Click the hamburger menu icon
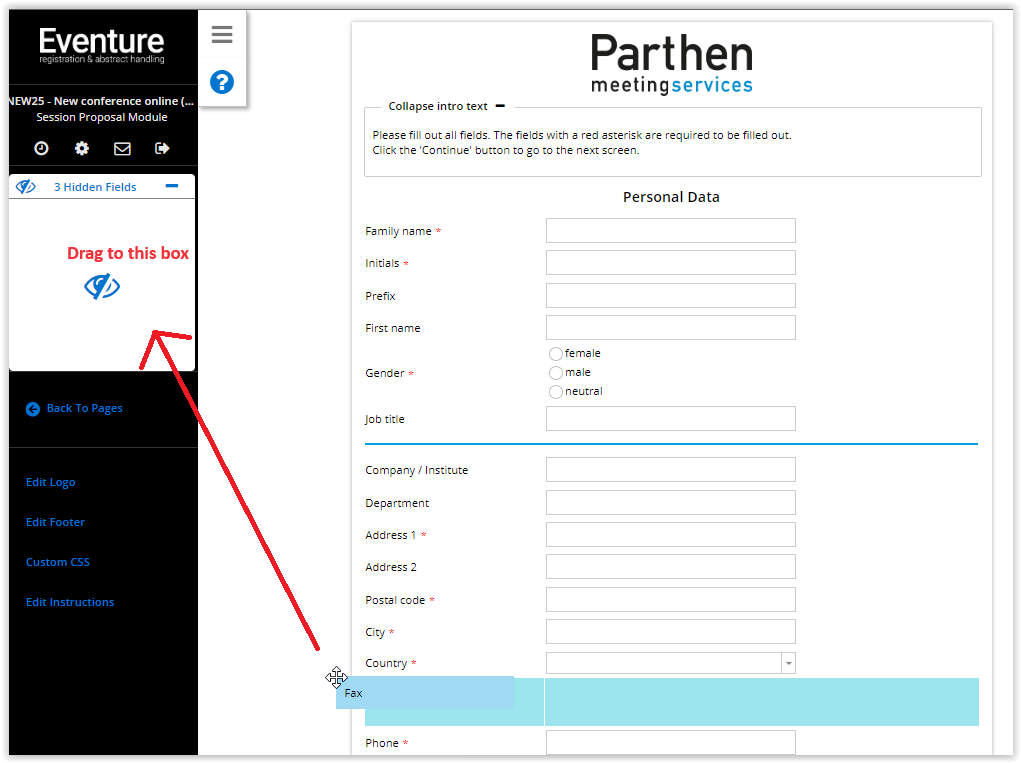The height and width of the screenshot is (763, 1021). tap(222, 36)
